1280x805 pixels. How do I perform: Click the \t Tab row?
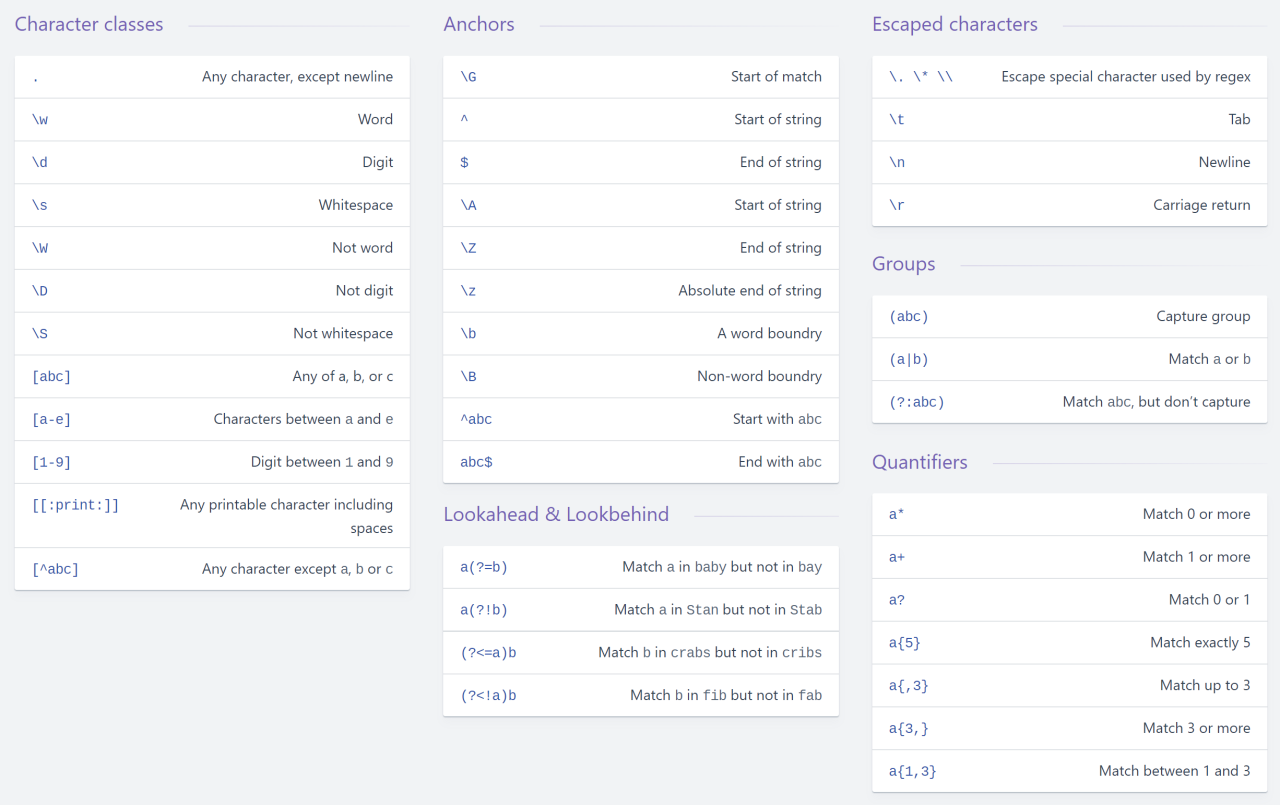tap(1069, 120)
